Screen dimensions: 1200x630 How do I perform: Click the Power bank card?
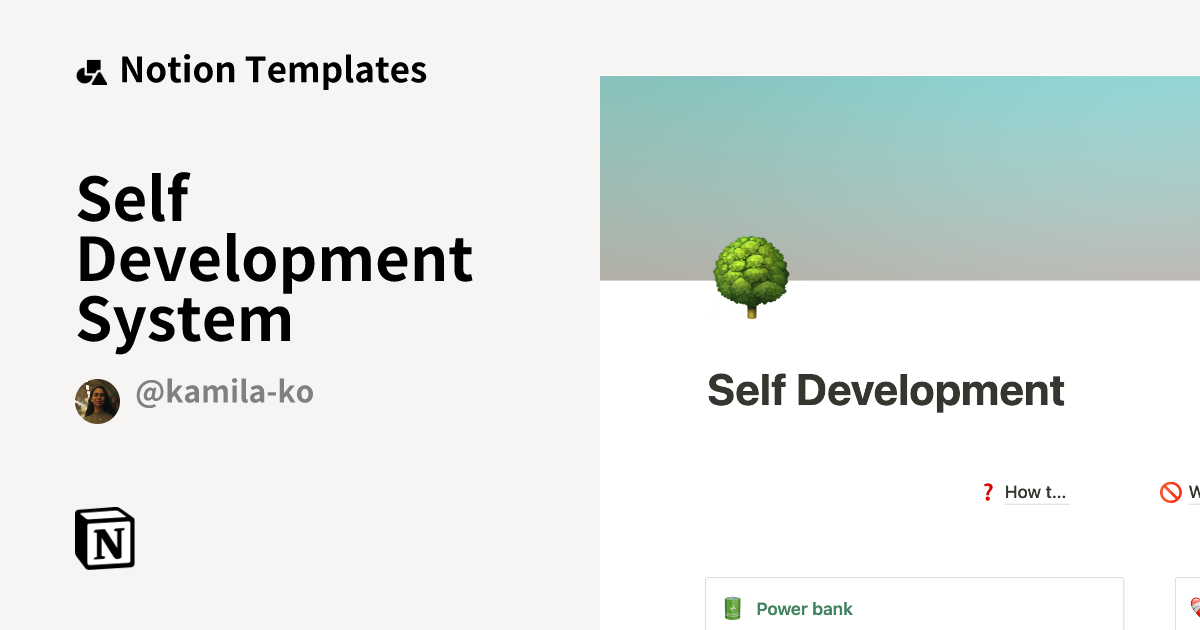[x=914, y=605]
